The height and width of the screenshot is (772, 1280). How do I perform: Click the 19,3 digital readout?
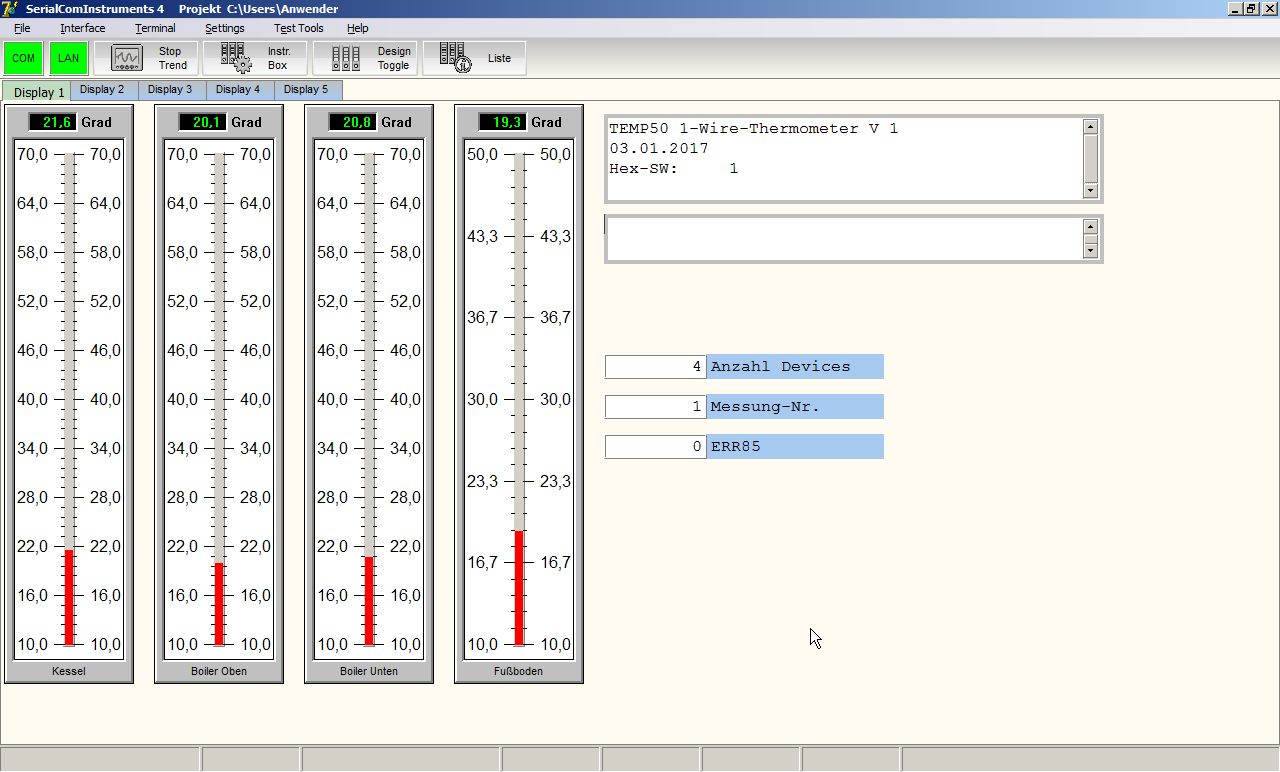[x=502, y=122]
